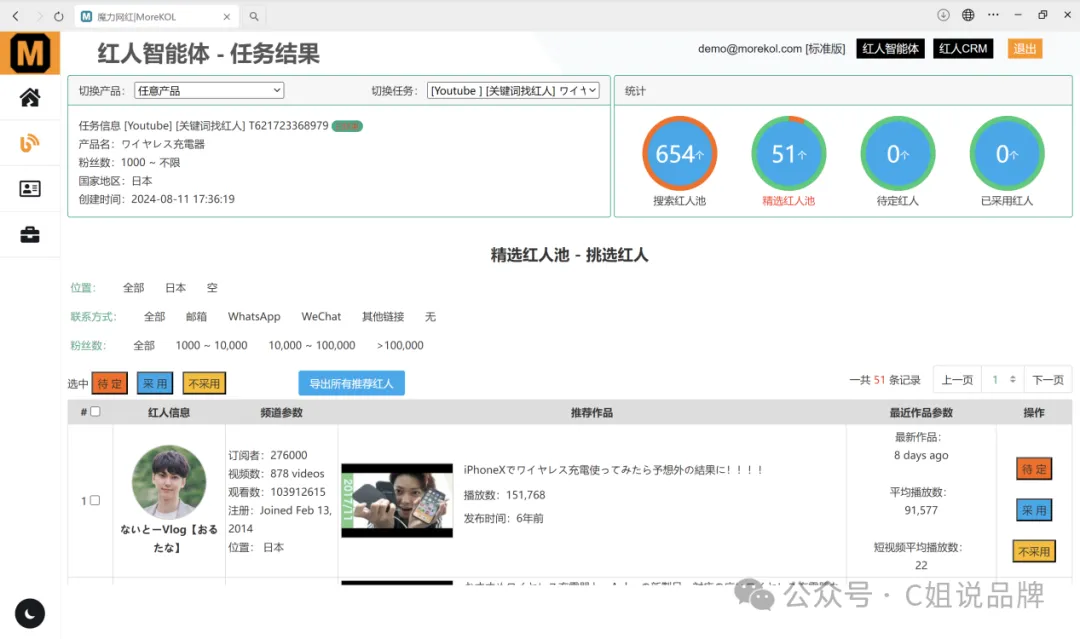Open the three-dot browser menu
1080x639 pixels.
pos(993,14)
